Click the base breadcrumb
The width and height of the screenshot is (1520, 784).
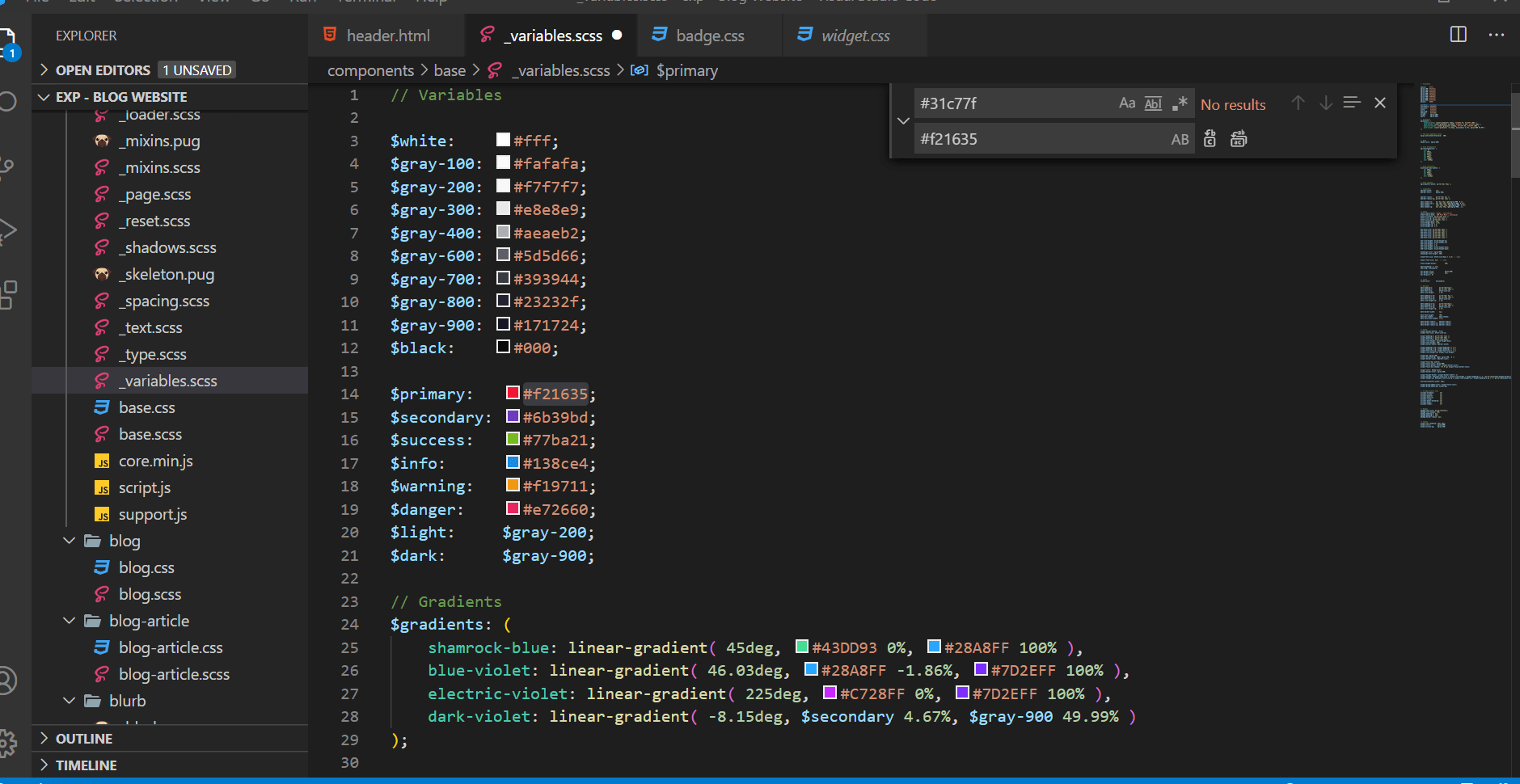tap(450, 70)
